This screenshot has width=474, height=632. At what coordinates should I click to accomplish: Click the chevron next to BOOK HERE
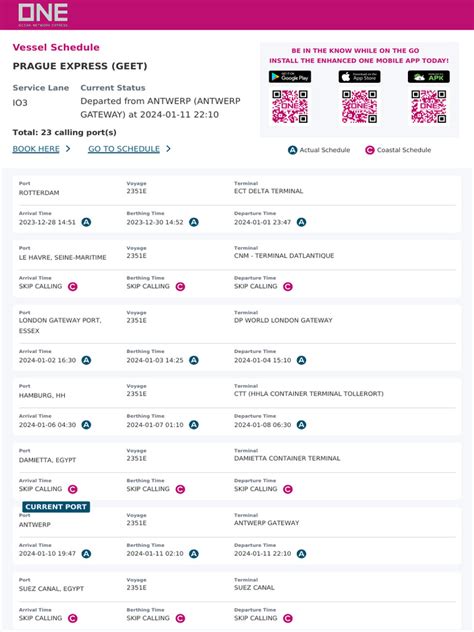click(68, 149)
